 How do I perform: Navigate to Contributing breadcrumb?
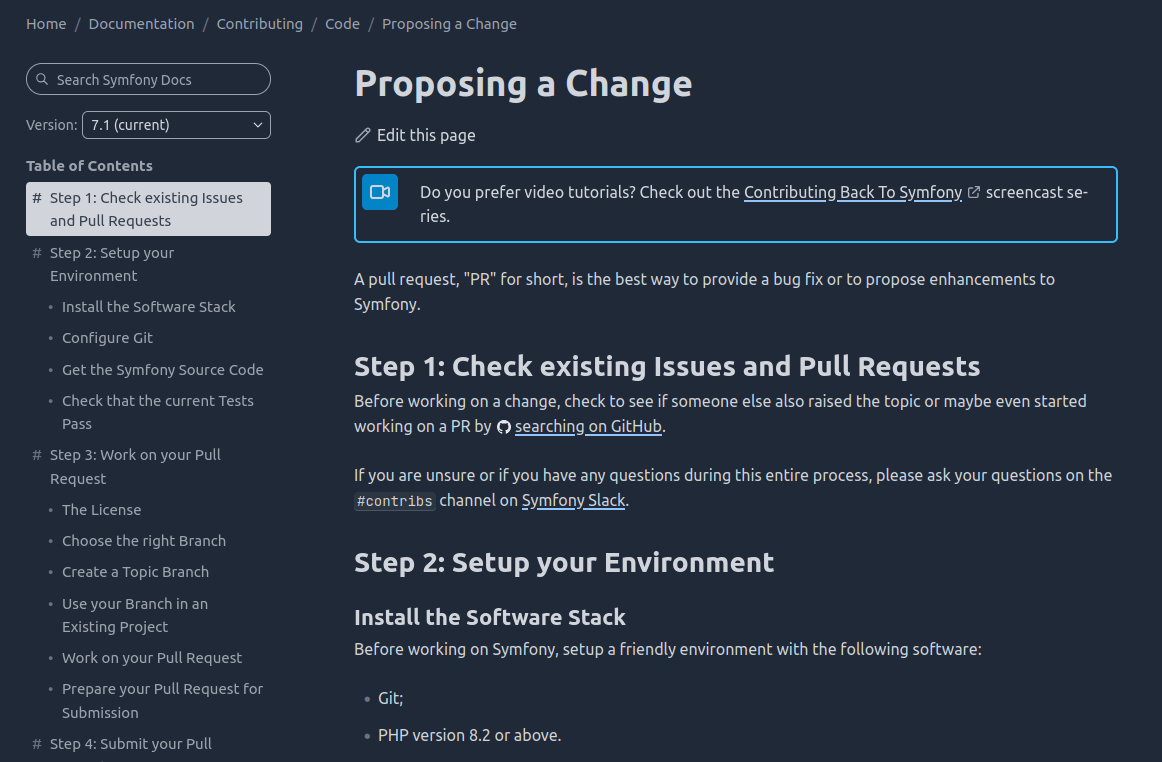259,24
